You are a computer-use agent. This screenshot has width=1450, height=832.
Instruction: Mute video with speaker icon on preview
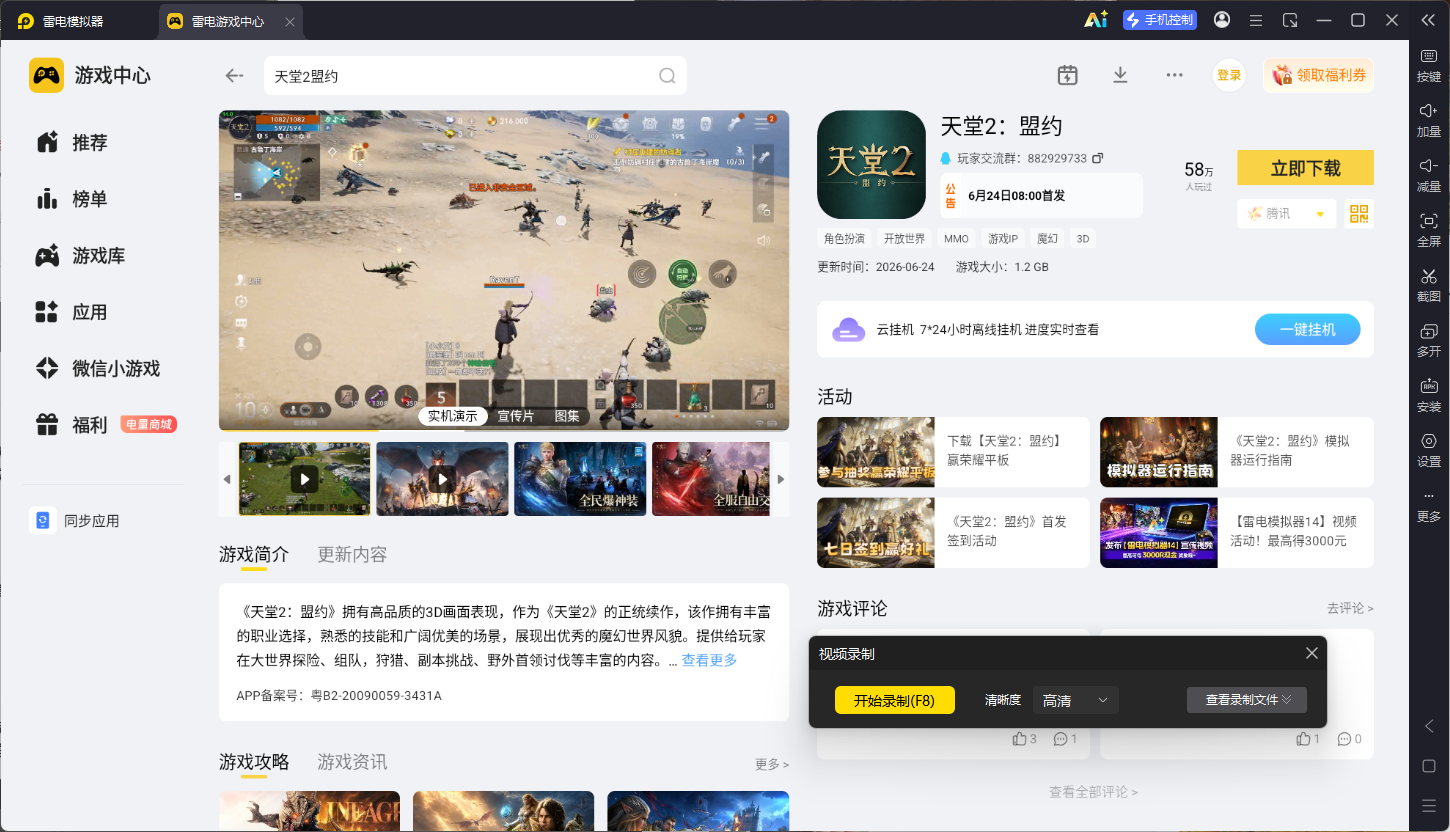point(764,240)
